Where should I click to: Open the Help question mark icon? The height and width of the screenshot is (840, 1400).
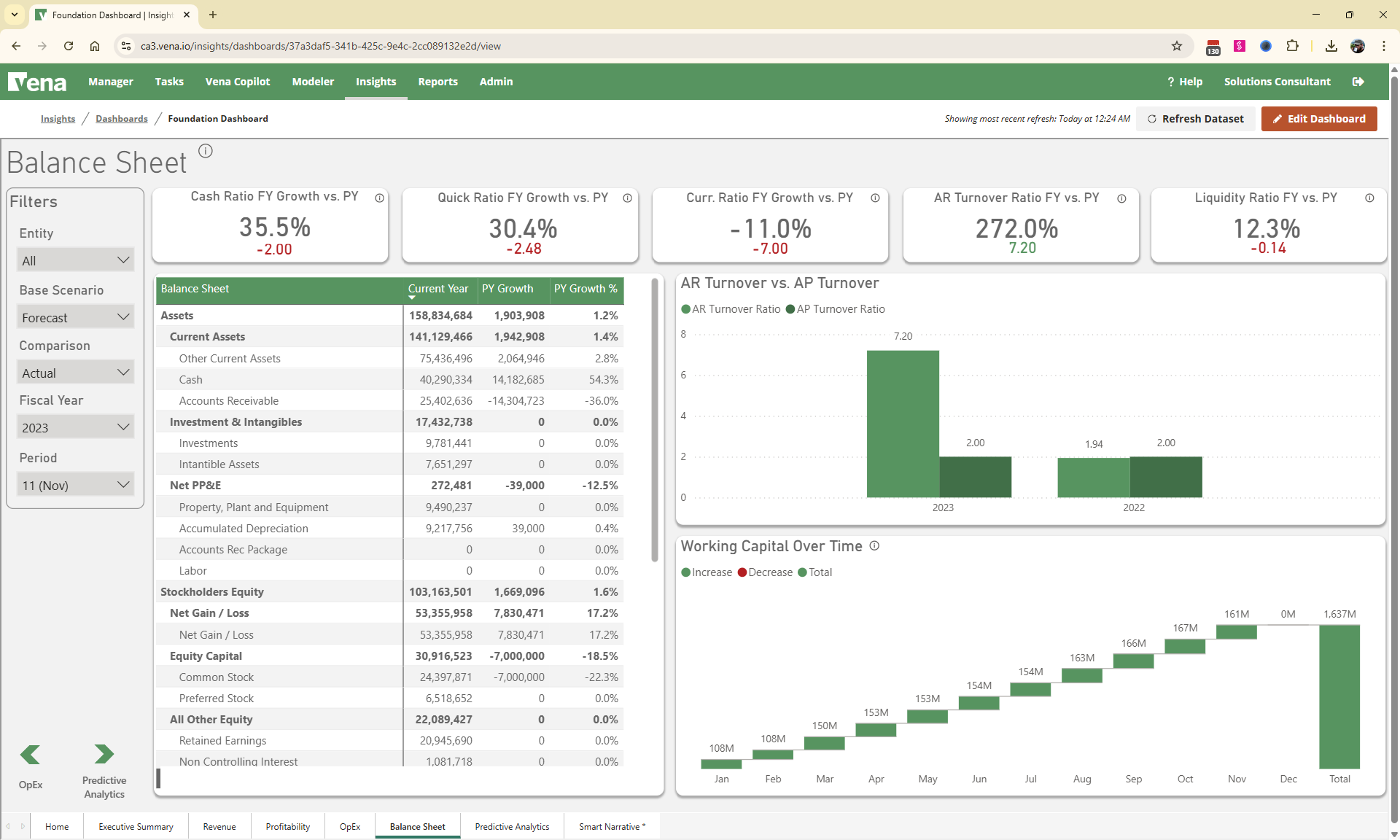pyautogui.click(x=1170, y=81)
